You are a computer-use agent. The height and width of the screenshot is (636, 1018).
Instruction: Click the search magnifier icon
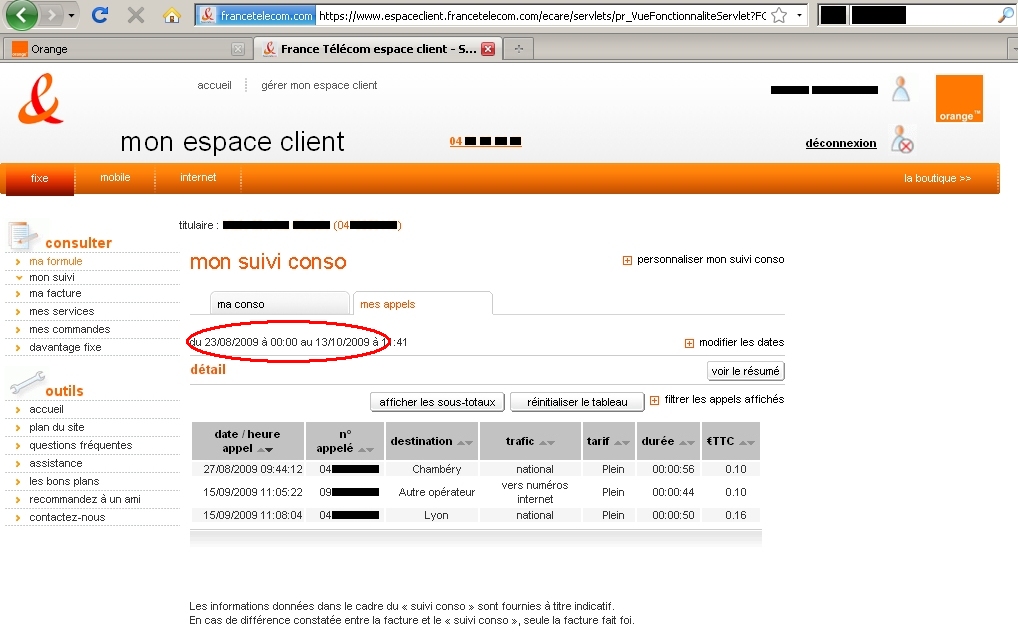[1005, 15]
